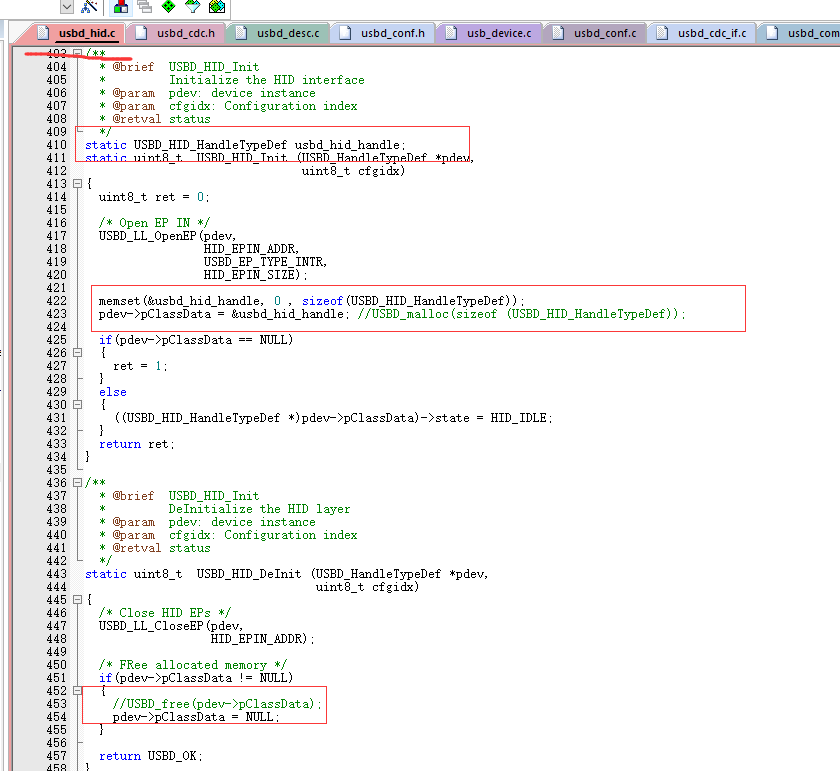This screenshot has height=771, width=840.
Task: Click the multi-diamond stack toolbar icon
Action: [x=216, y=7]
